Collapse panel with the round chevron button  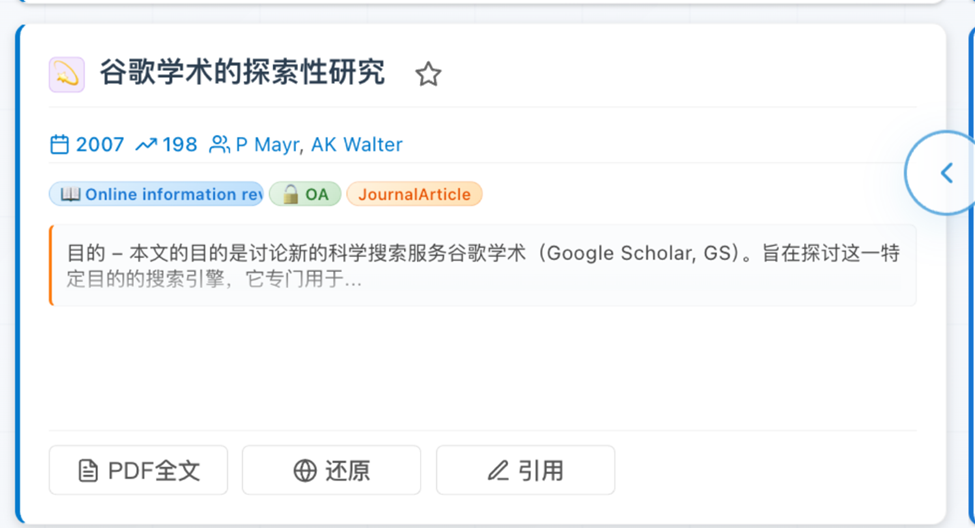(x=946, y=173)
